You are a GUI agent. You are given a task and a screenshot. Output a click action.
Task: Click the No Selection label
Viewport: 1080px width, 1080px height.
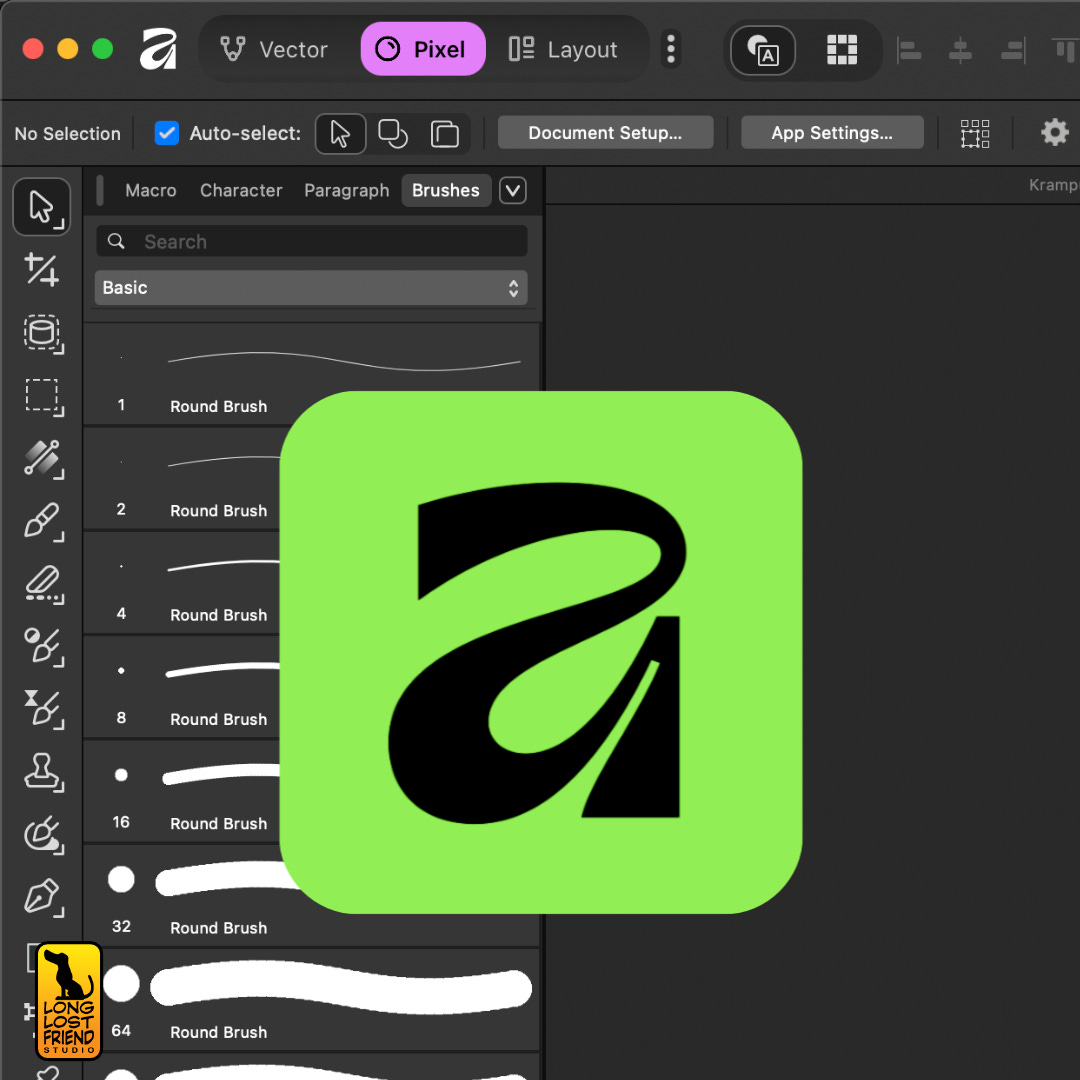[68, 134]
